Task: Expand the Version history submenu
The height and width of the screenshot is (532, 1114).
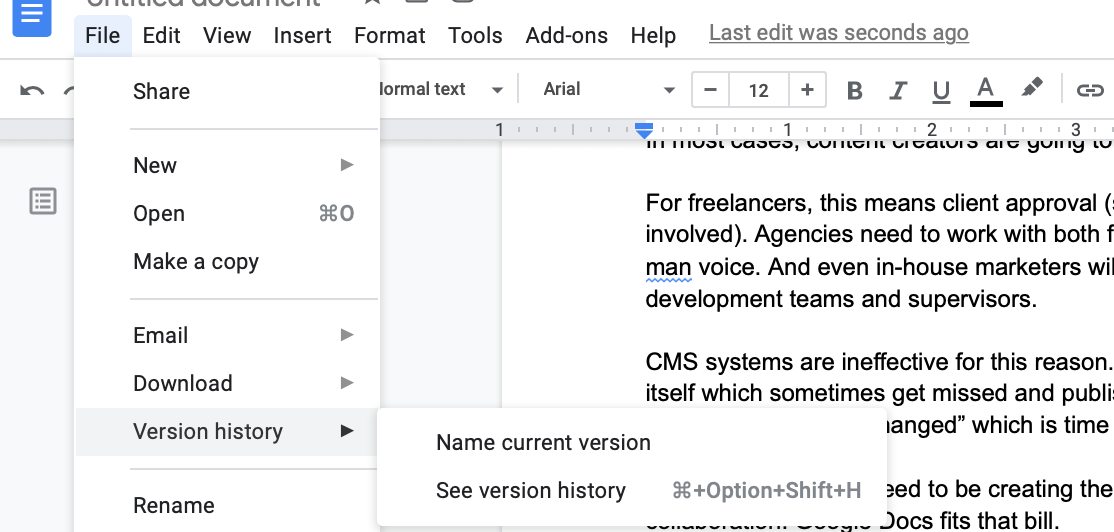Action: [x=227, y=432]
